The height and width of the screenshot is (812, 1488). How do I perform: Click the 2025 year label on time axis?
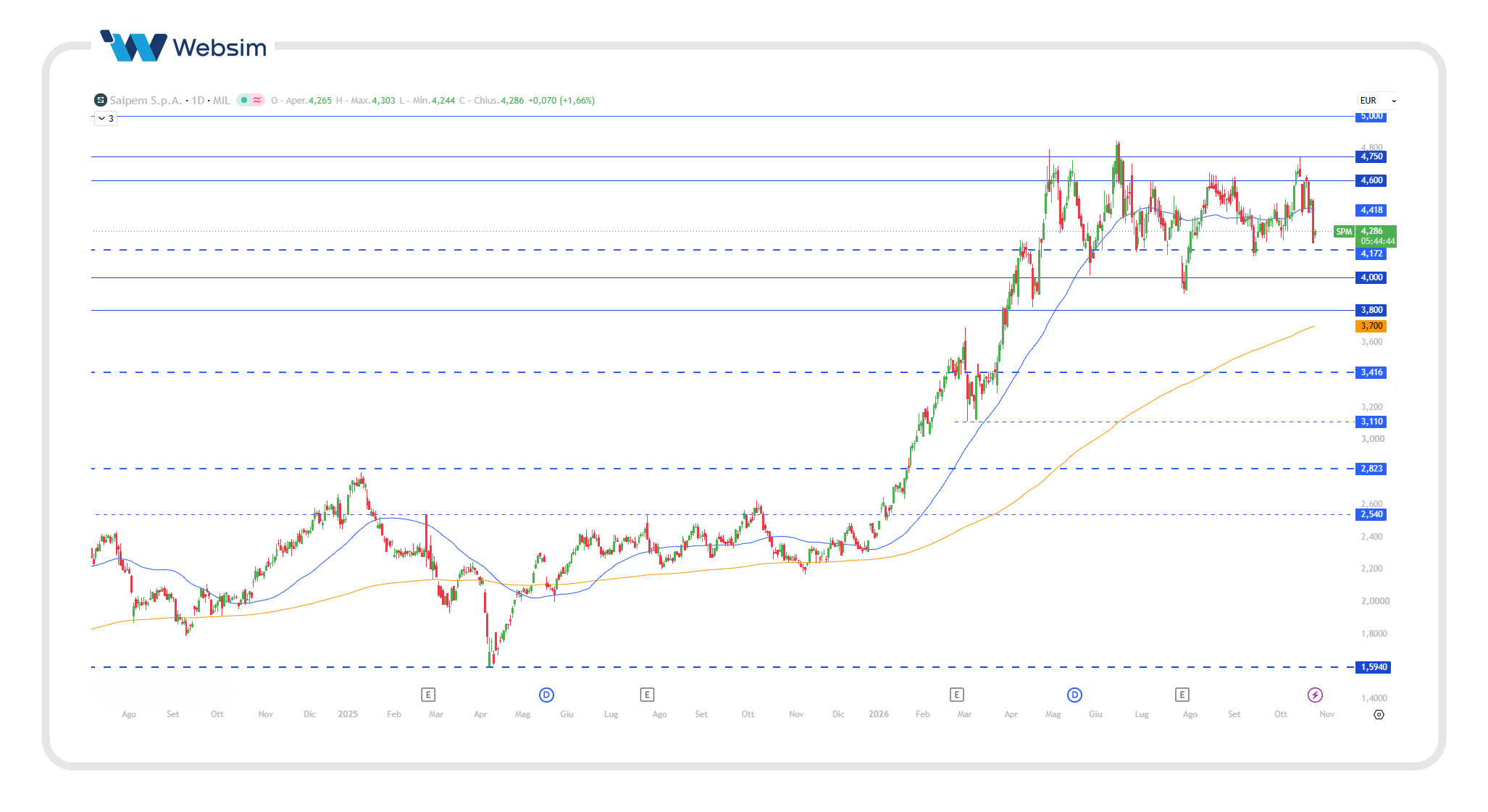348,714
